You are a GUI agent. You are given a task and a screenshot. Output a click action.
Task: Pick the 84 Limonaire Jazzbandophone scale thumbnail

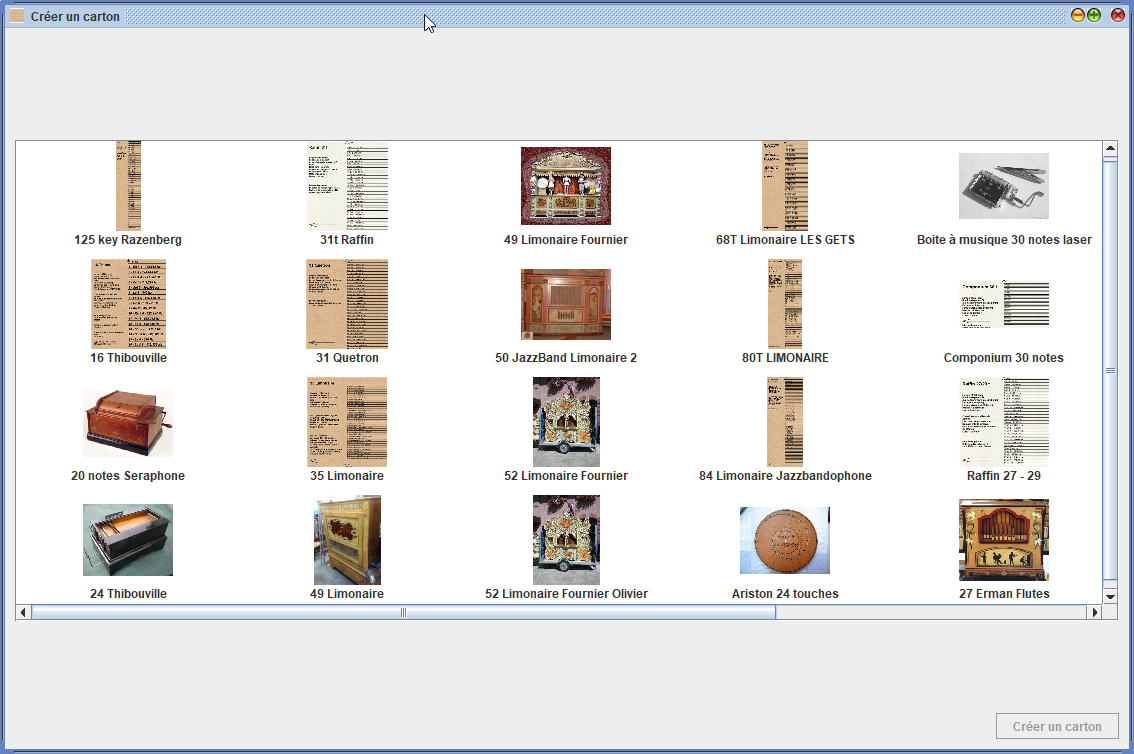click(x=785, y=422)
